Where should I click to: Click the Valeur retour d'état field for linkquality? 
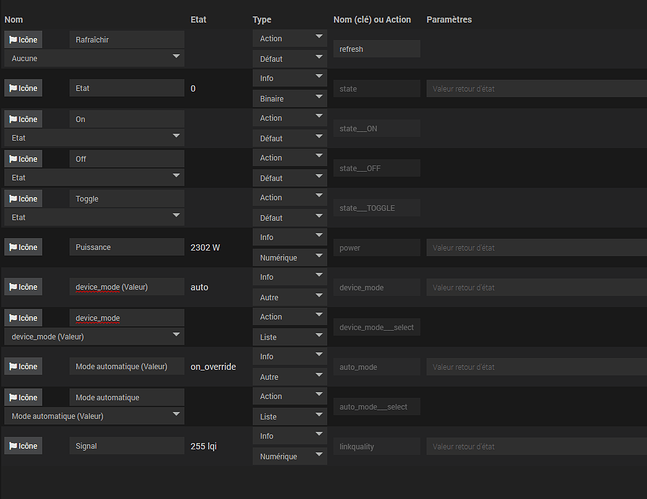(533, 446)
